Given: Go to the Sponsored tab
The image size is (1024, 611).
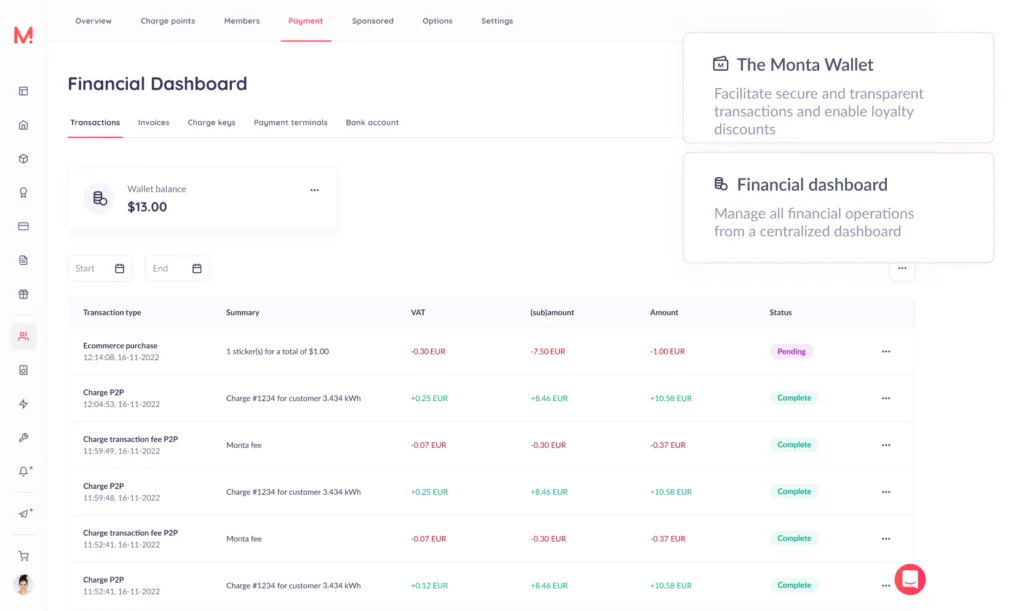Looking at the screenshot, I should (x=372, y=21).
